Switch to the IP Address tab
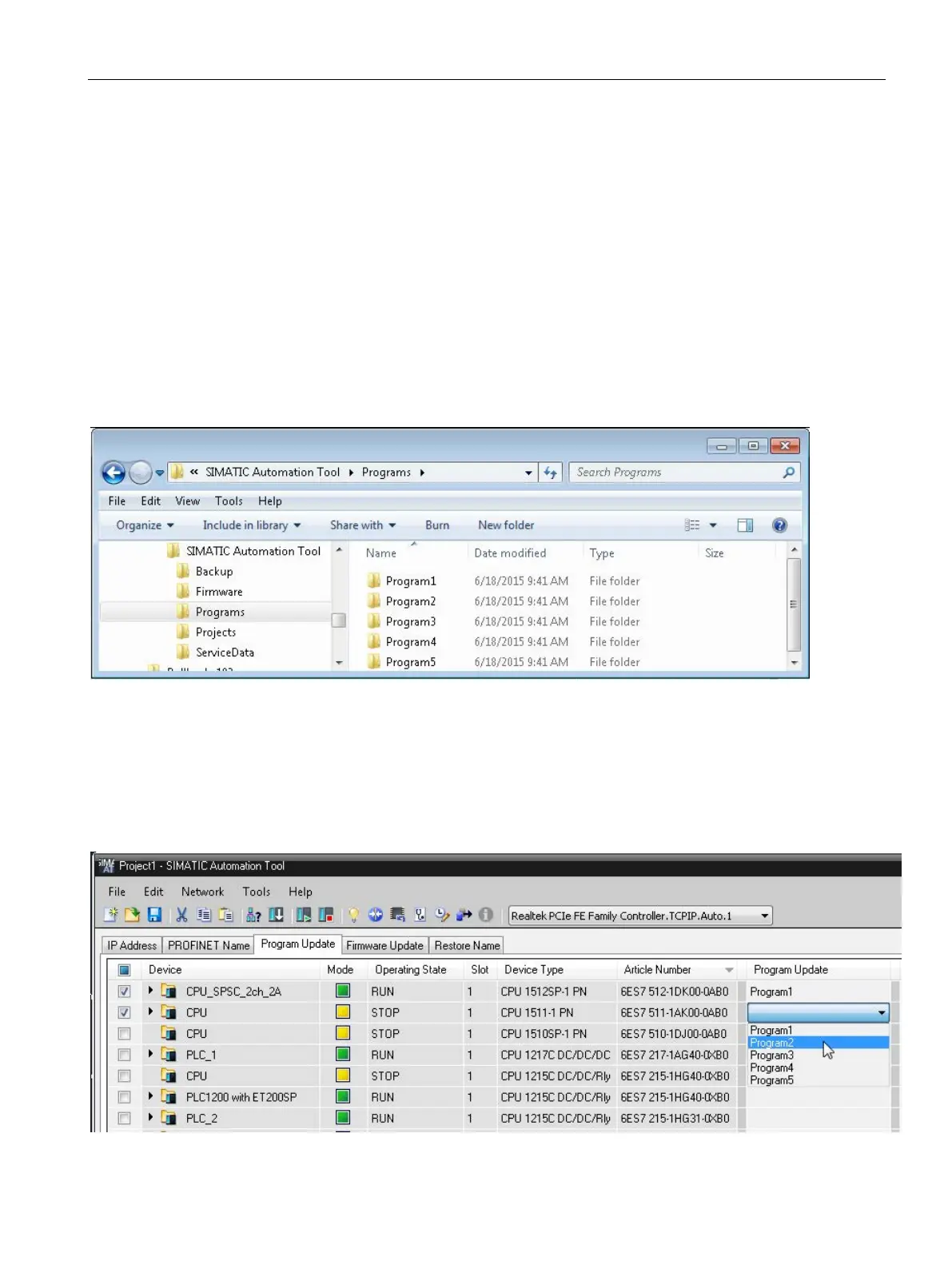This screenshot has width=952, height=1269. (x=132, y=945)
